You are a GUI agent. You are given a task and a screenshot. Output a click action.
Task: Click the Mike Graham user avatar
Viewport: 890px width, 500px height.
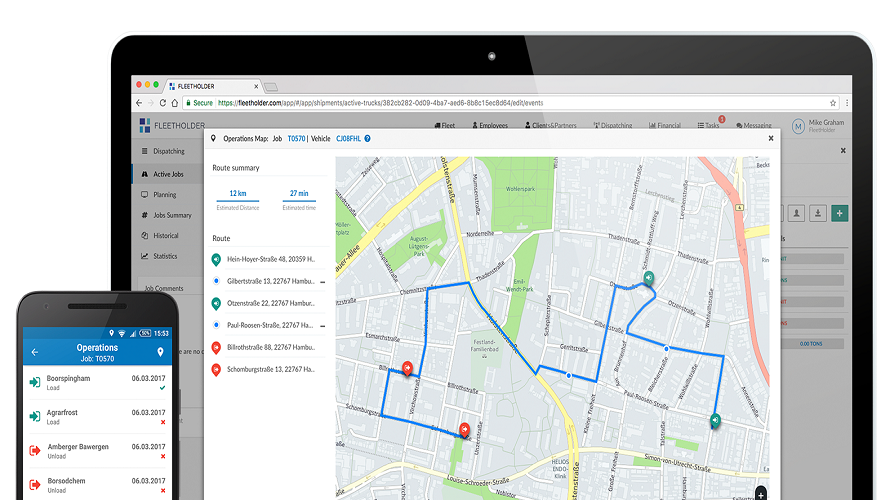point(798,126)
